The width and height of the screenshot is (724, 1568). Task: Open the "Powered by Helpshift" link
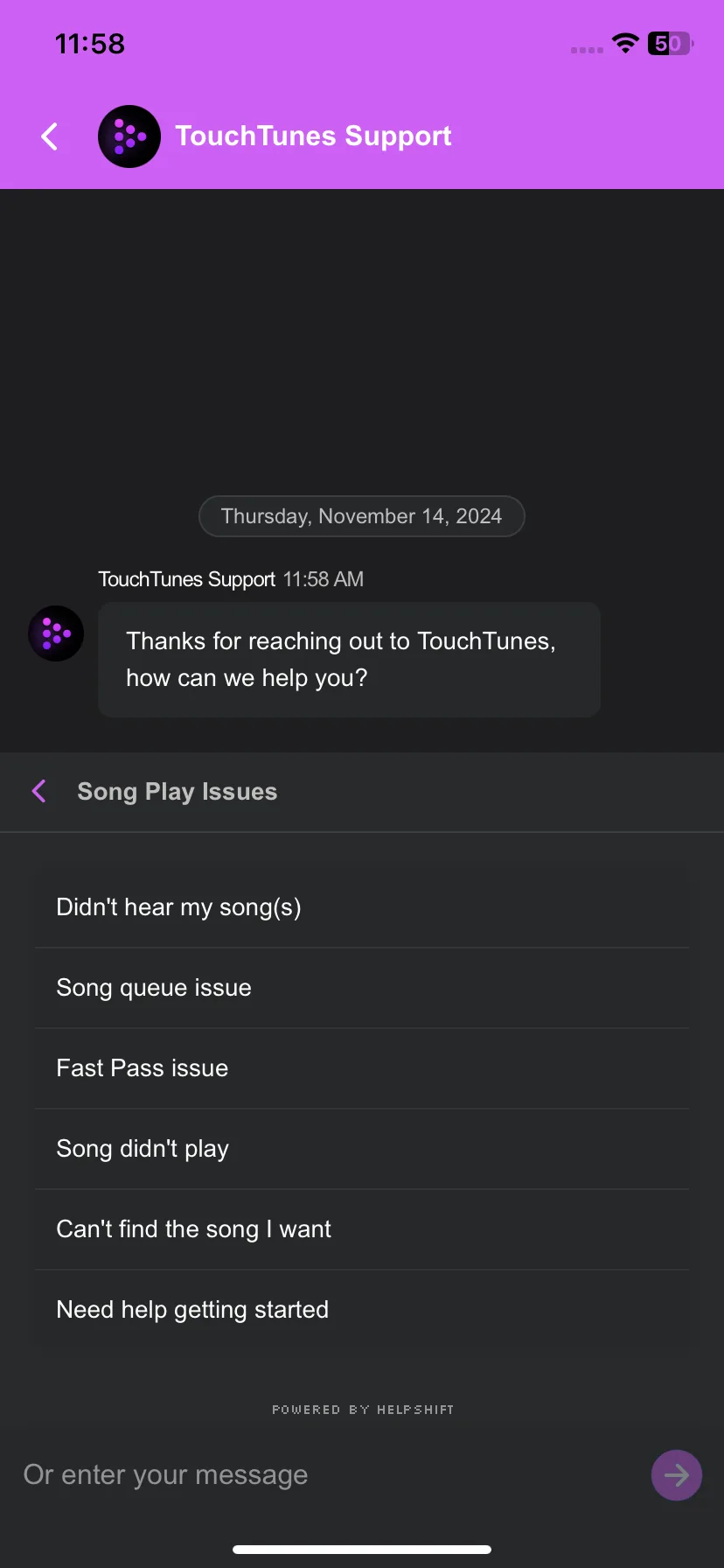tap(363, 1410)
